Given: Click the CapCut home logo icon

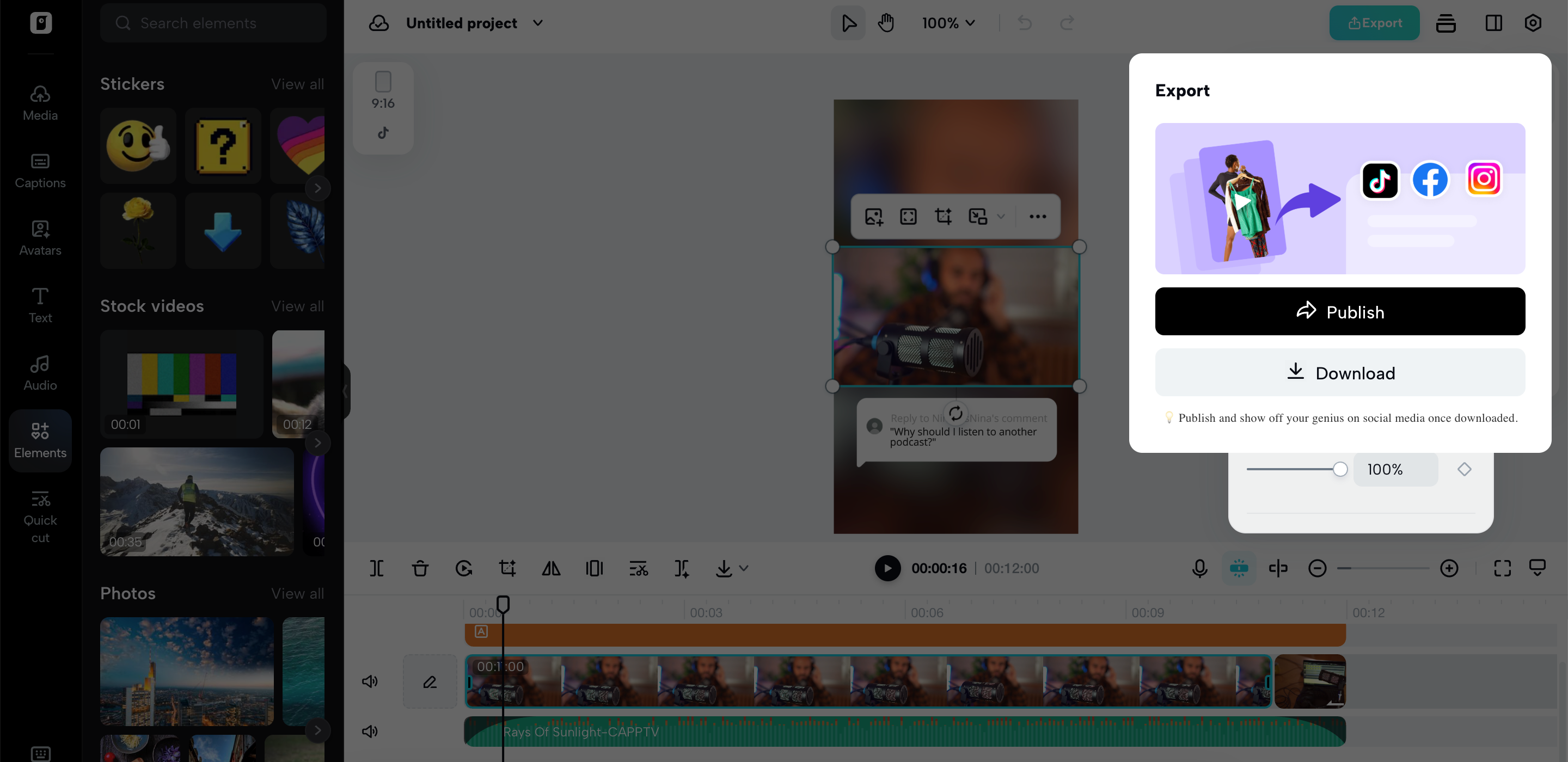Looking at the screenshot, I should (41, 23).
